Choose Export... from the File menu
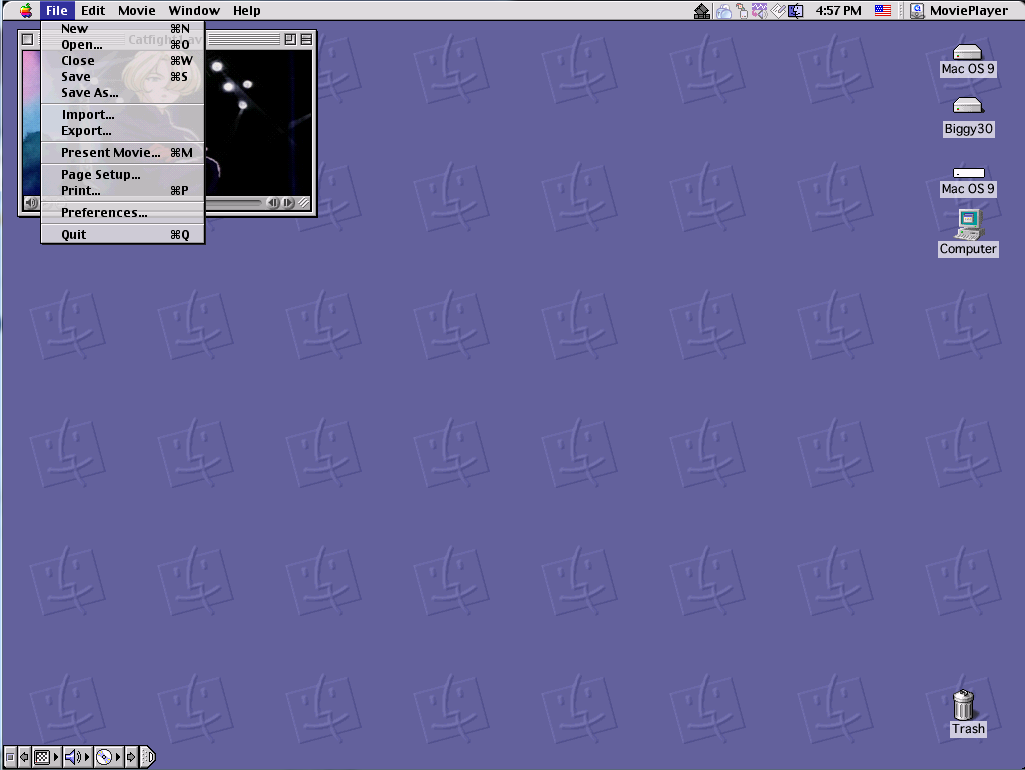Screen dimensions: 1025x770 click(86, 131)
